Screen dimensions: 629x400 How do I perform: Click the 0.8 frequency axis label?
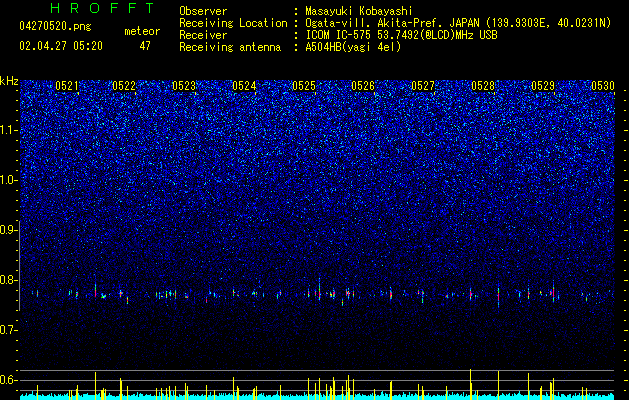click(x=9, y=280)
